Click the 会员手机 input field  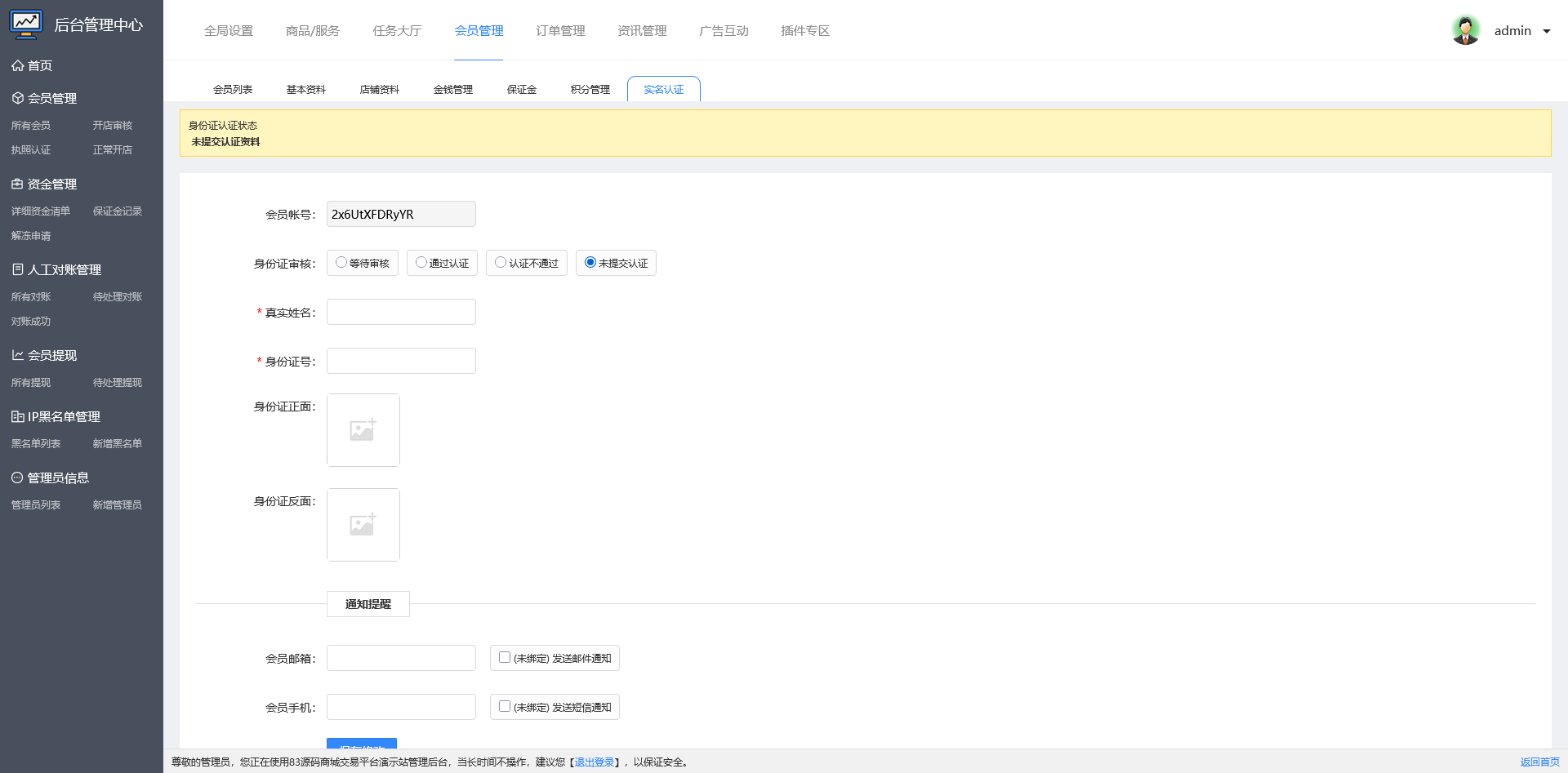coord(401,707)
